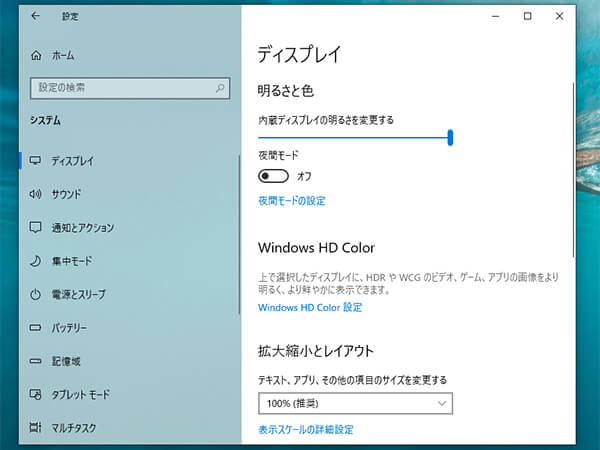Image resolution: width=600 pixels, height=450 pixels.
Task: Click the オフ label beside the night toggle
Action: pyautogui.click(x=304, y=176)
